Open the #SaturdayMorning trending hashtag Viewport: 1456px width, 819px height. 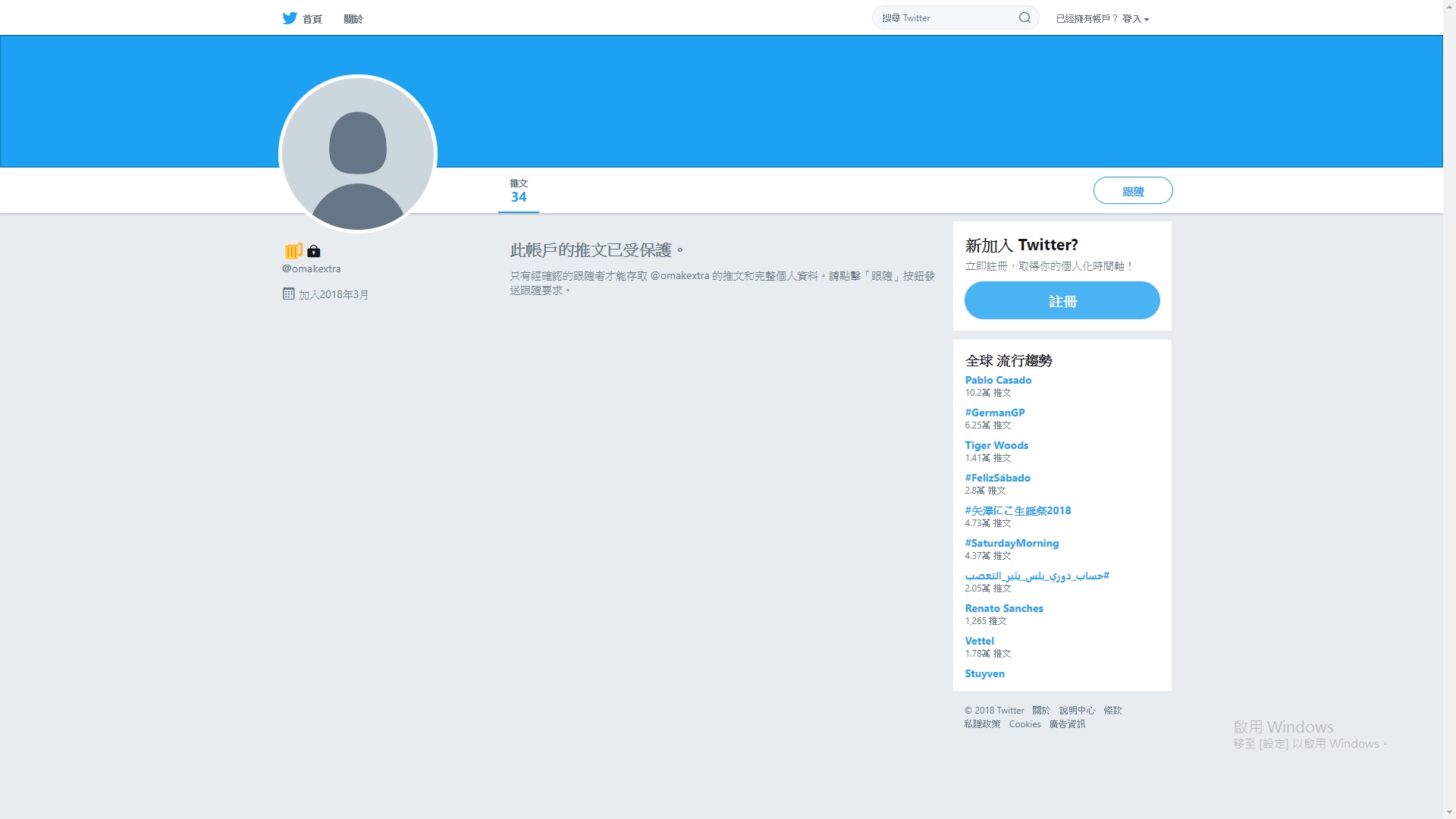(x=1012, y=543)
